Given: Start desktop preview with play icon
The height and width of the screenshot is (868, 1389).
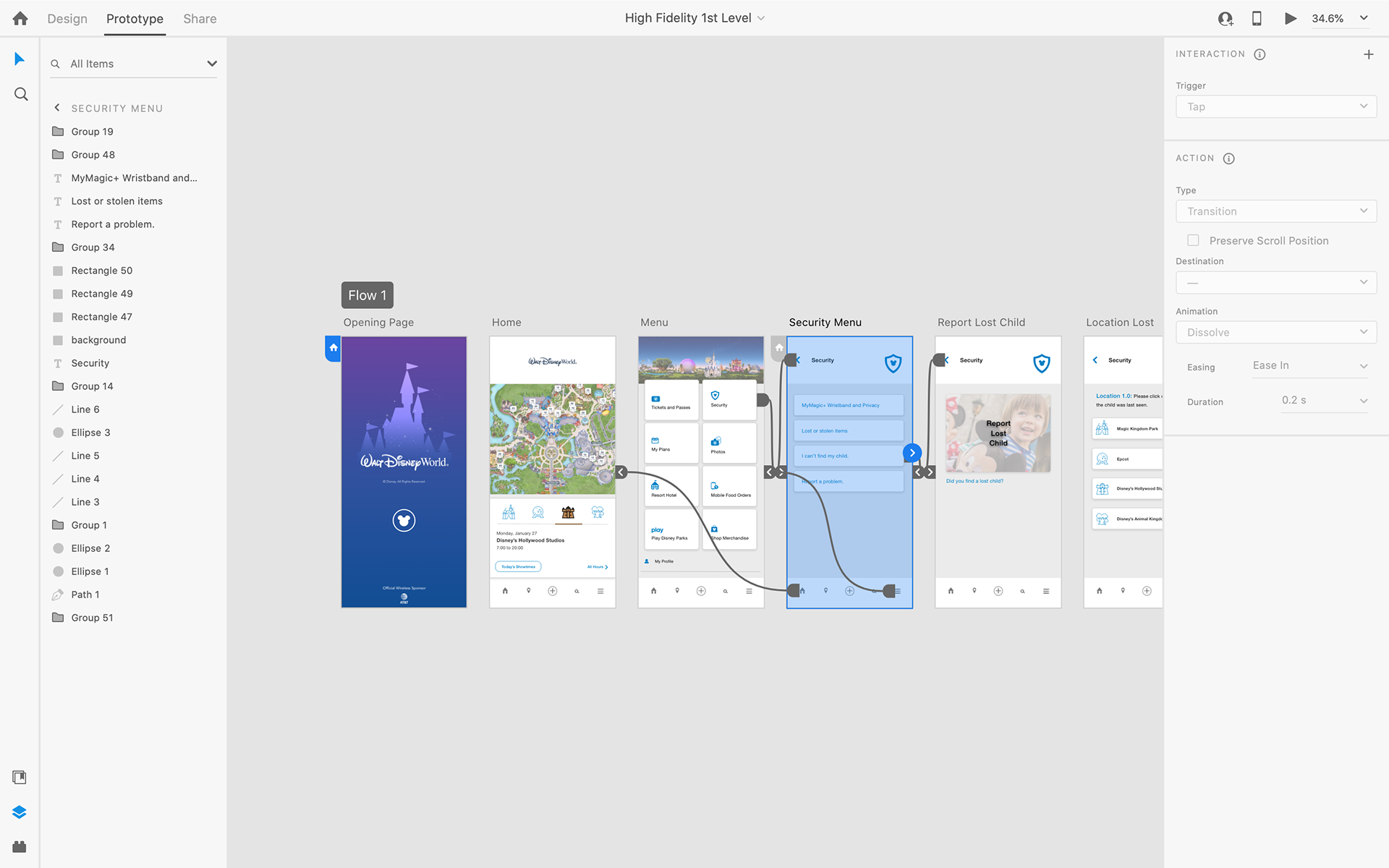Looking at the screenshot, I should click(1290, 18).
